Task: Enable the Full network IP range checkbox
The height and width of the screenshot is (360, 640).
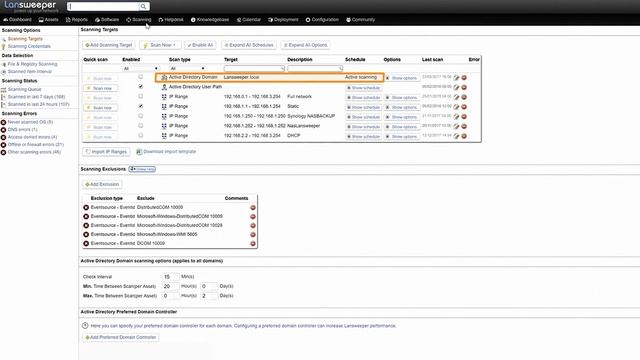Action: [141, 96]
